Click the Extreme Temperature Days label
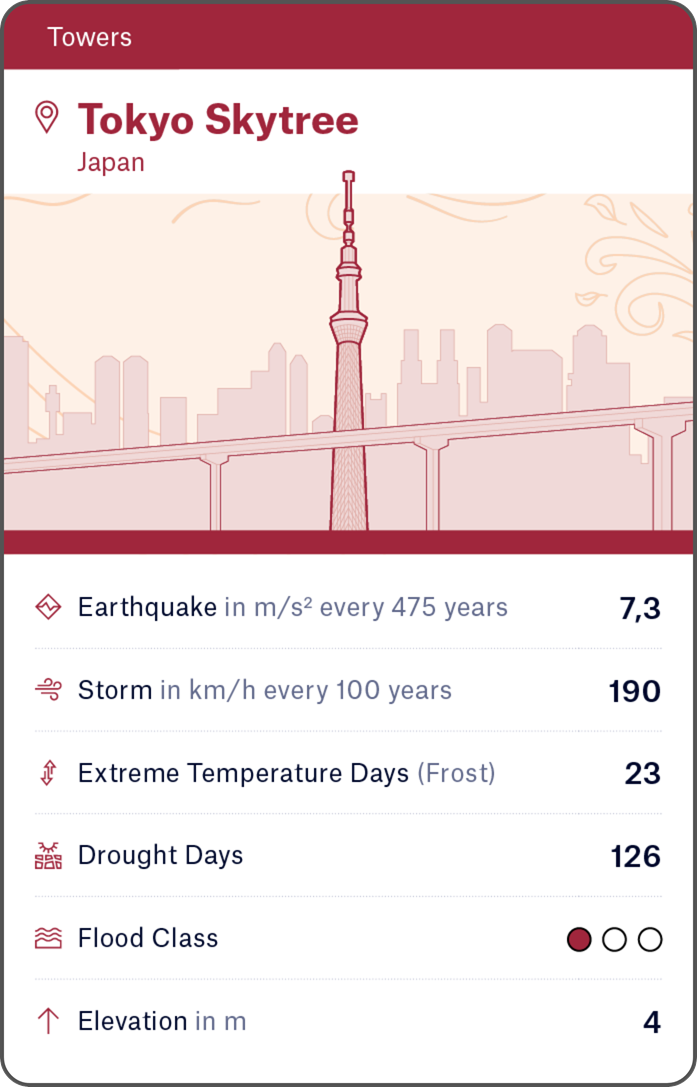This screenshot has height=1087, width=697. (243, 773)
